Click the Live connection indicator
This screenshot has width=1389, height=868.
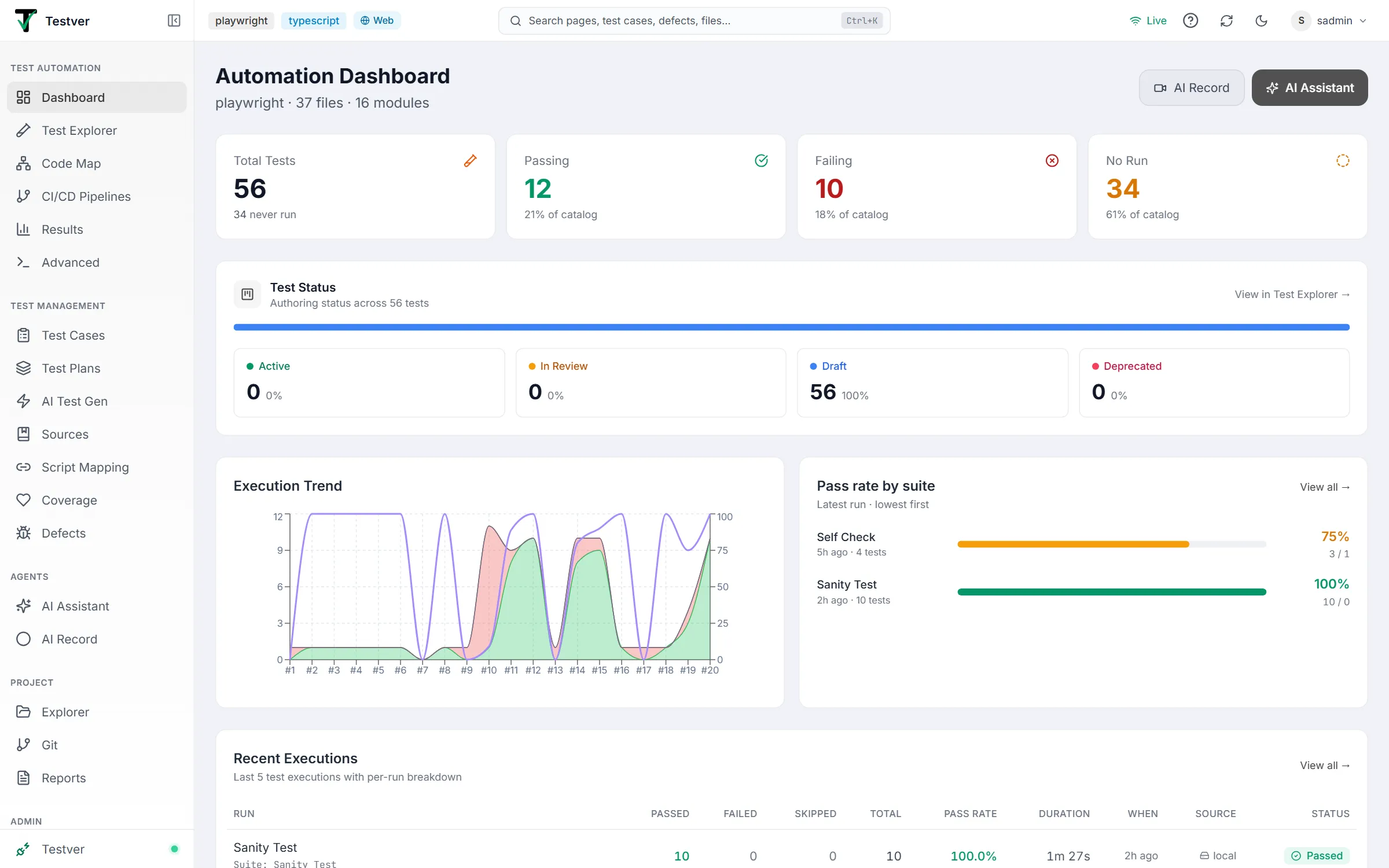tap(1148, 21)
